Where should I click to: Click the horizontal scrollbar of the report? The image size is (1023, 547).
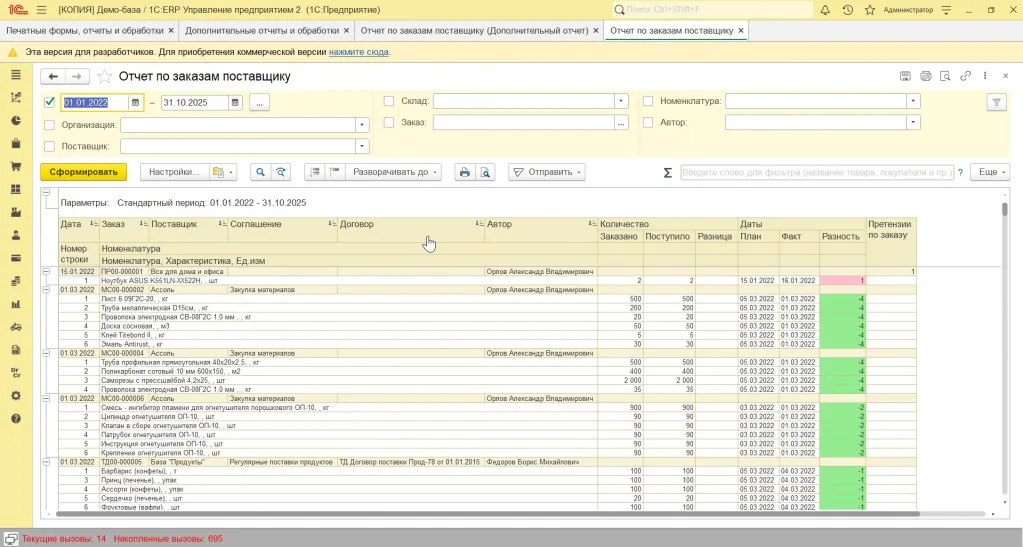(489, 514)
